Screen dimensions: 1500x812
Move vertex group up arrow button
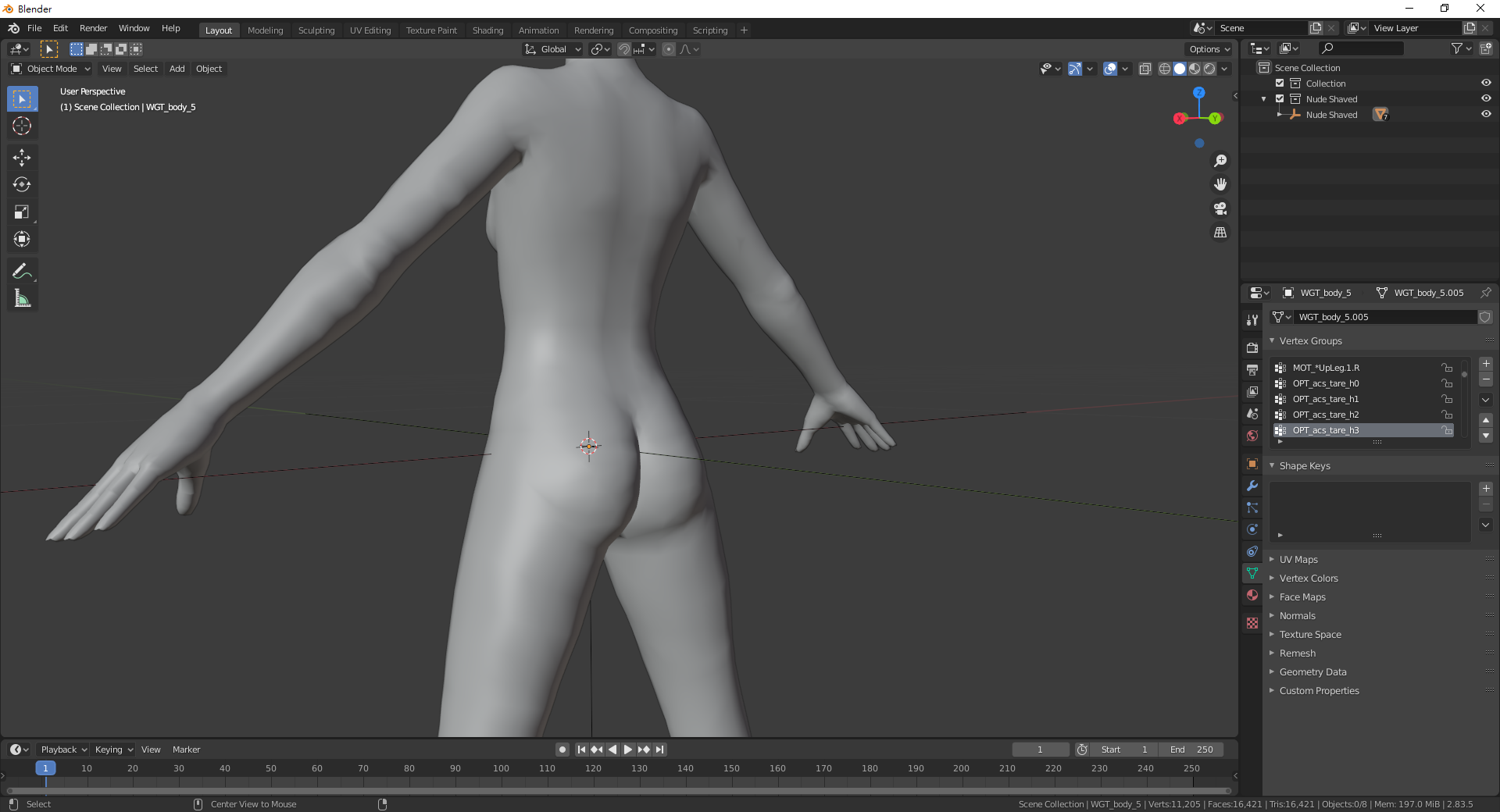(1486, 420)
